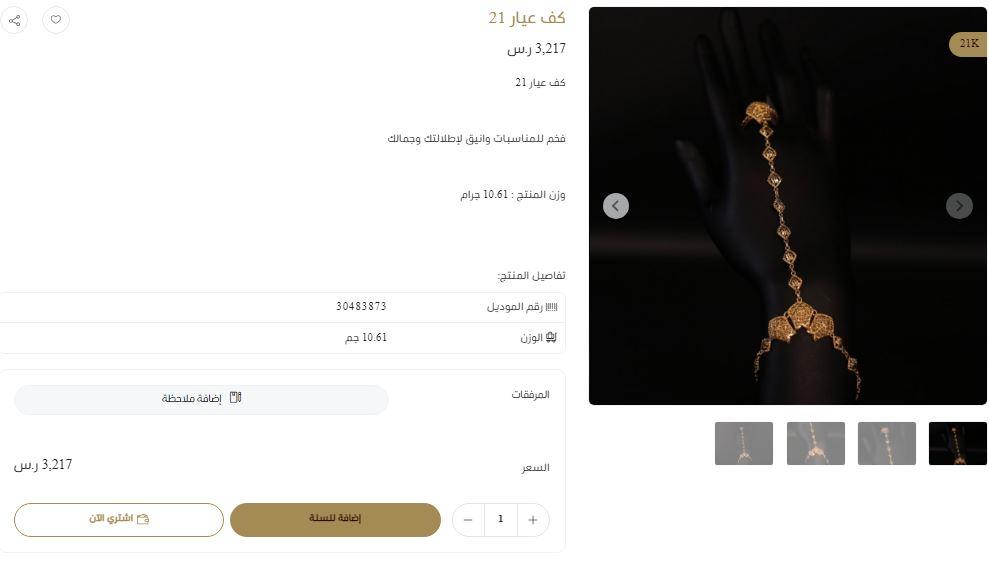Click Buy Now button (اشتري الآن)

click(119, 520)
